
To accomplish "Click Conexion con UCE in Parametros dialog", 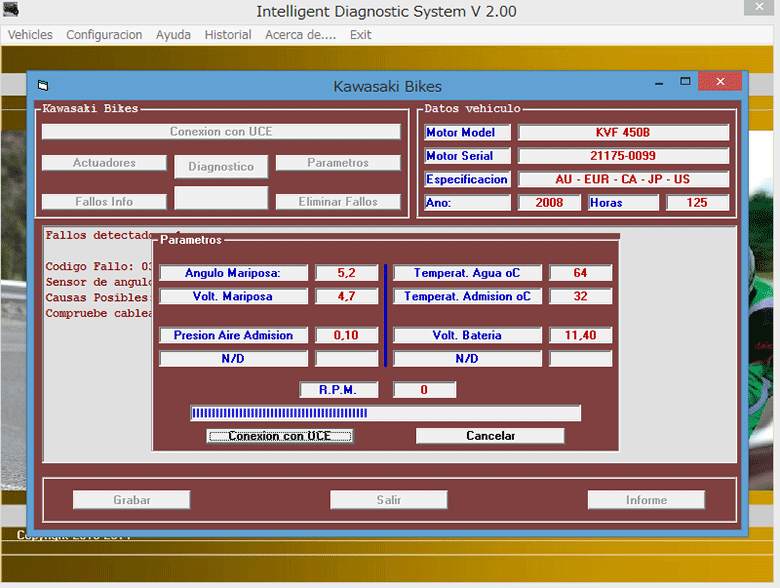I will pyautogui.click(x=280, y=436).
